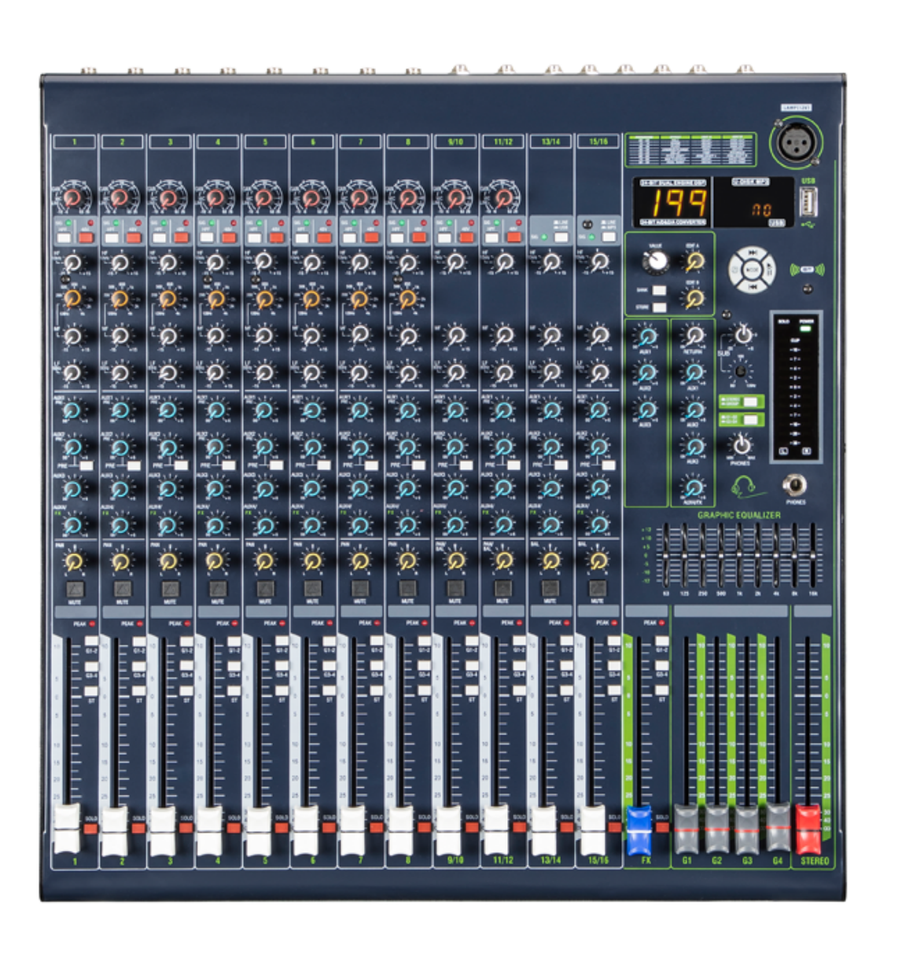902x960 pixels.
Task: Solo channel 1 with red SOLO button
Action: (91, 828)
